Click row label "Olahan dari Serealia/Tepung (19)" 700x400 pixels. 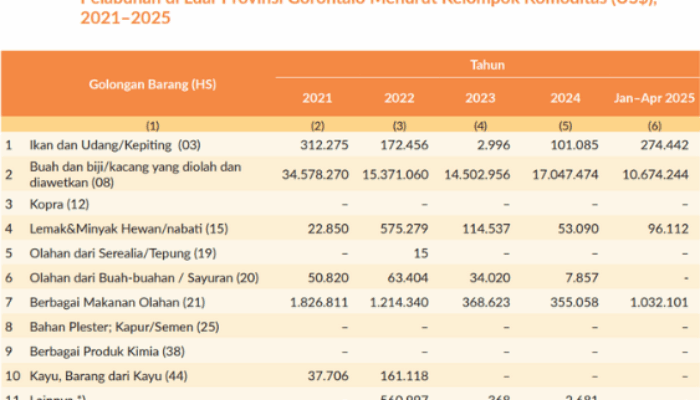click(123, 254)
